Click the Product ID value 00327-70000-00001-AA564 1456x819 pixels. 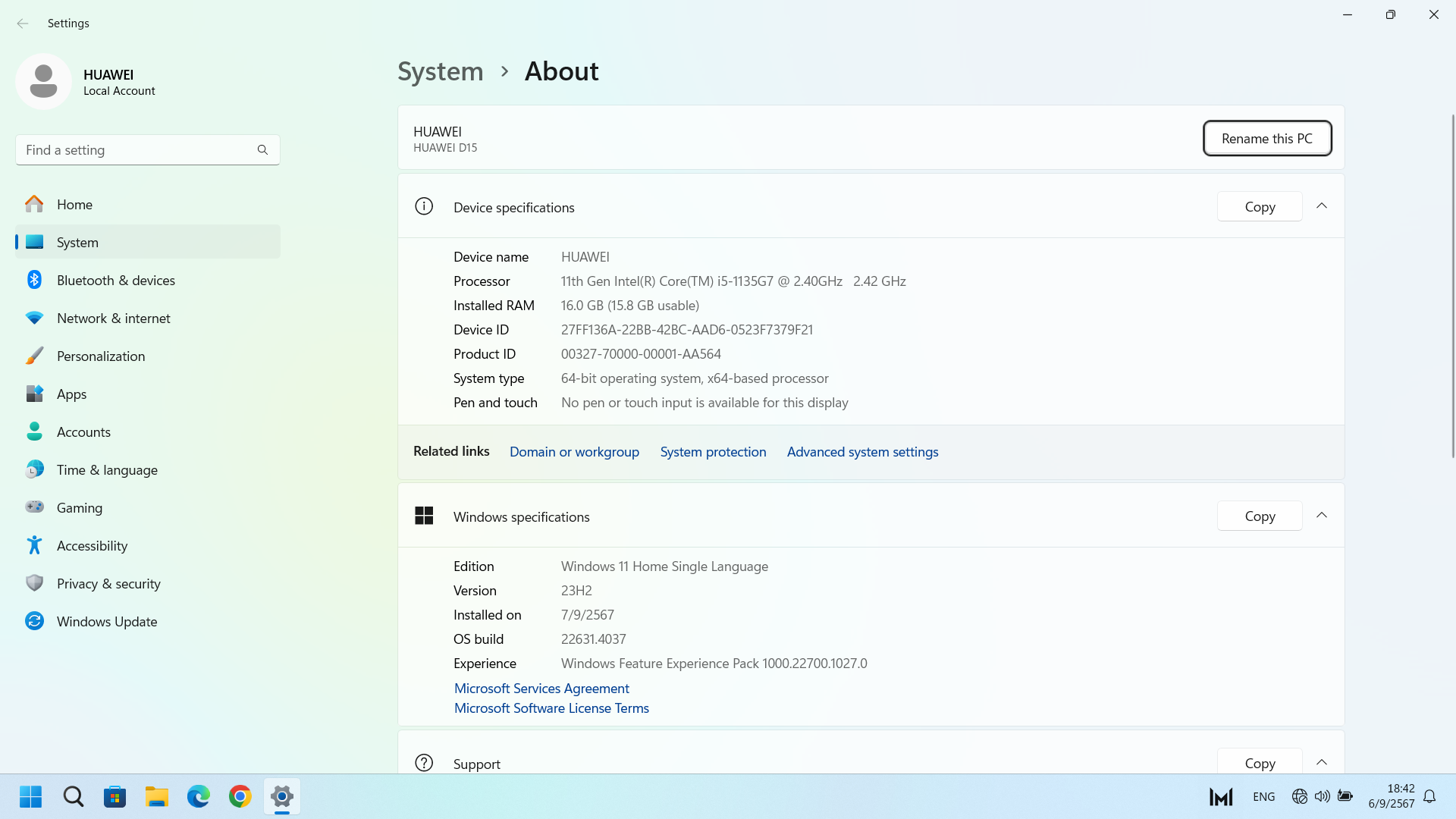pos(641,354)
